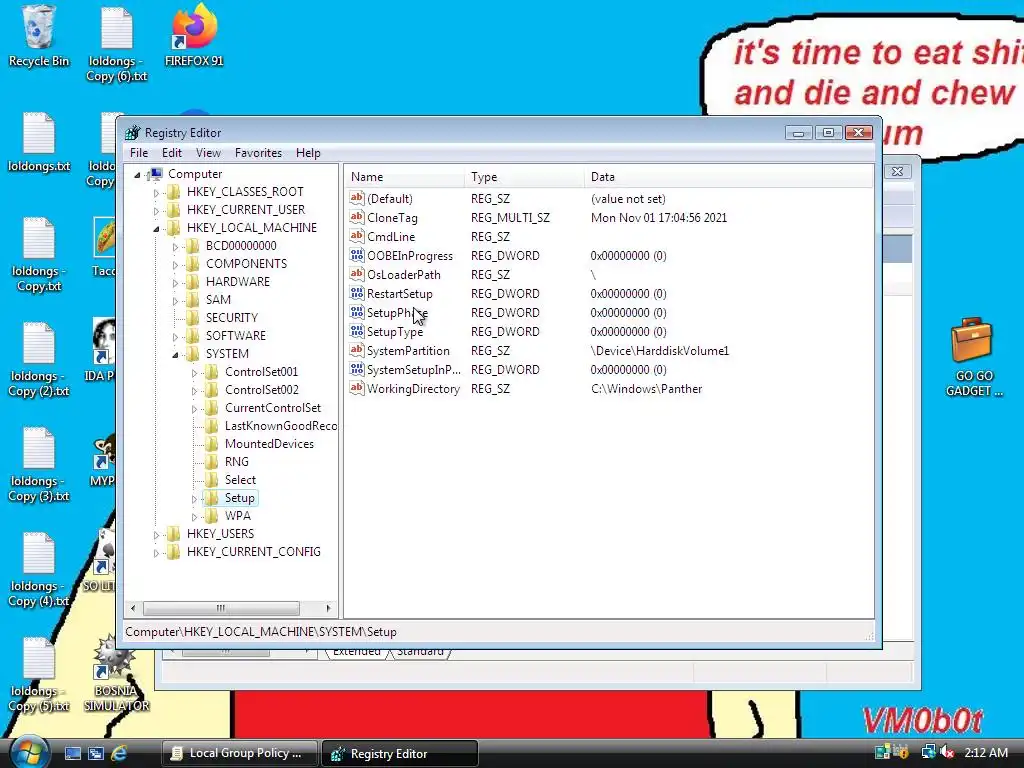1024x768 pixels.
Task: Open the View menu
Action: tap(208, 153)
